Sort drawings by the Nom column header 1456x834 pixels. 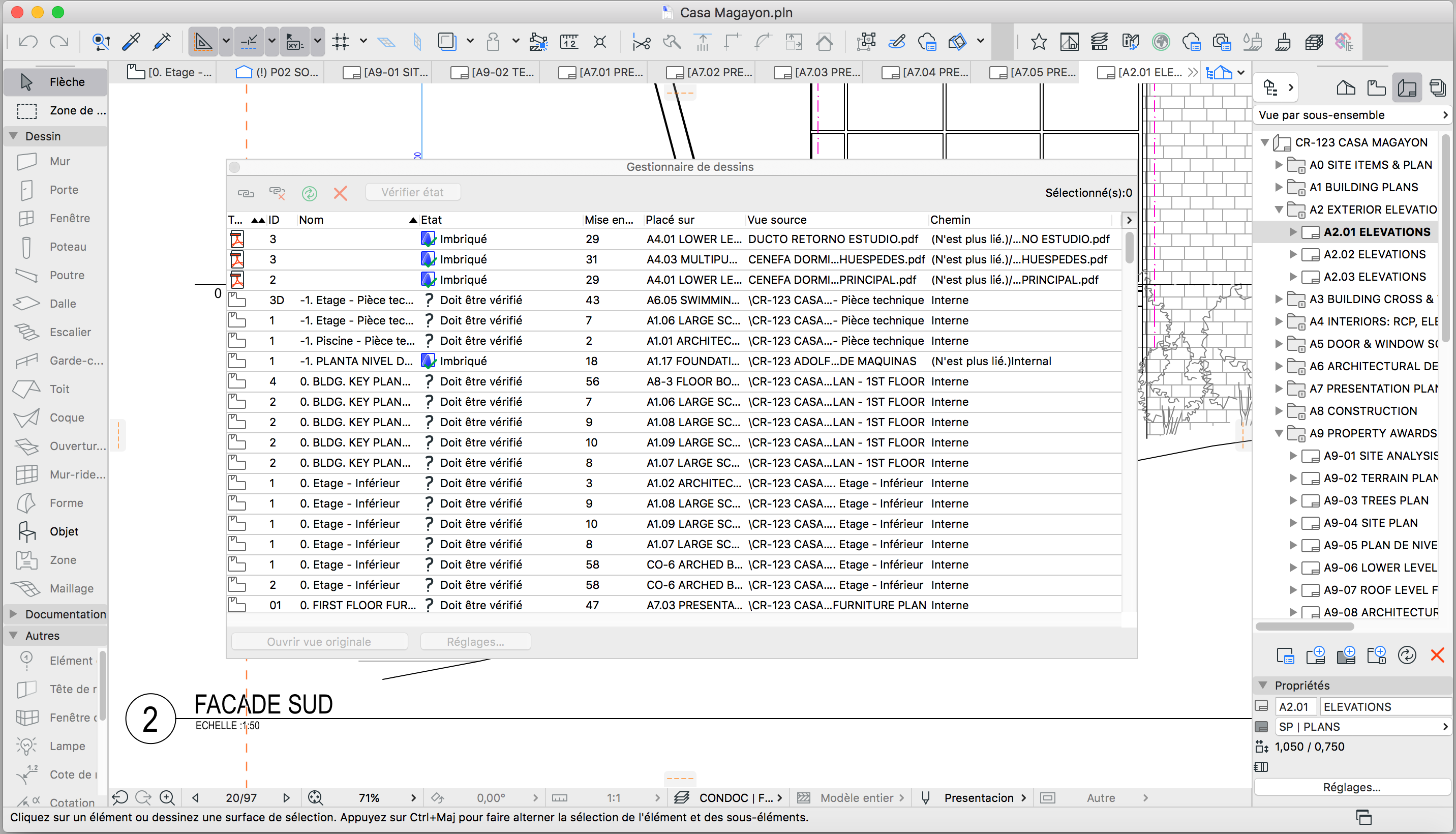[x=311, y=220]
